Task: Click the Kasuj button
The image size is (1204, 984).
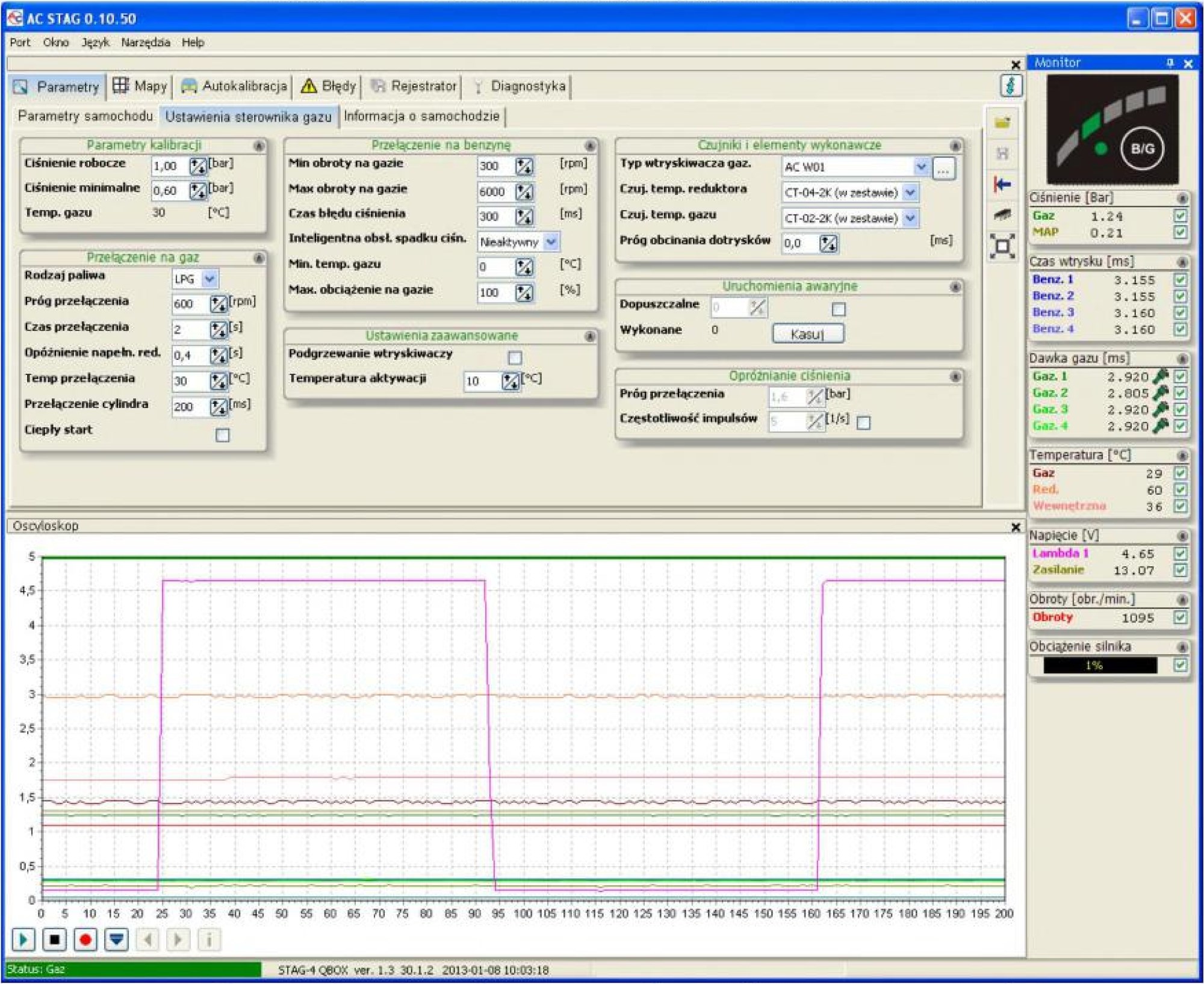Action: [x=808, y=333]
